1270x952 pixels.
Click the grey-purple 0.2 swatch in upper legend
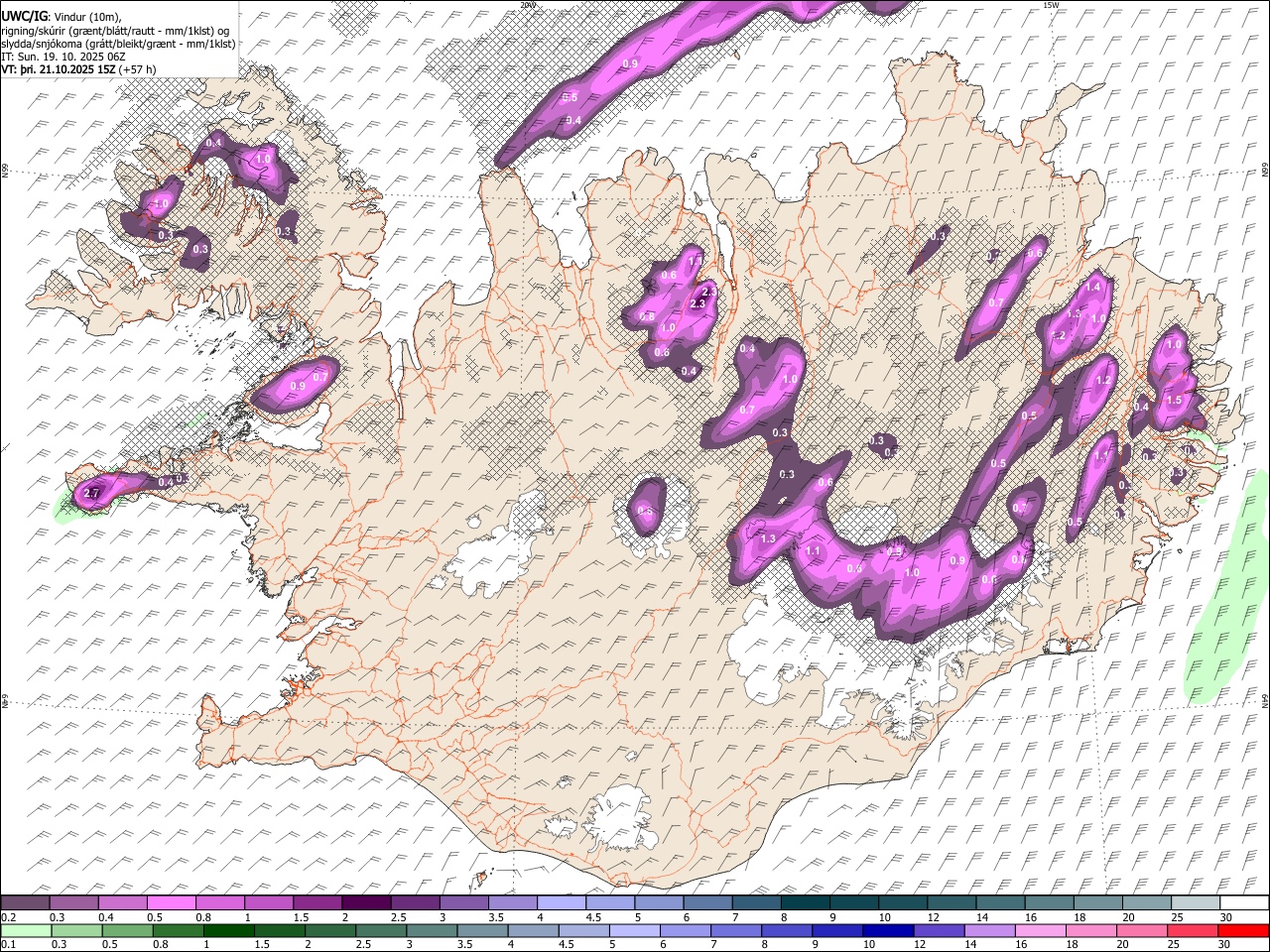tap(25, 903)
